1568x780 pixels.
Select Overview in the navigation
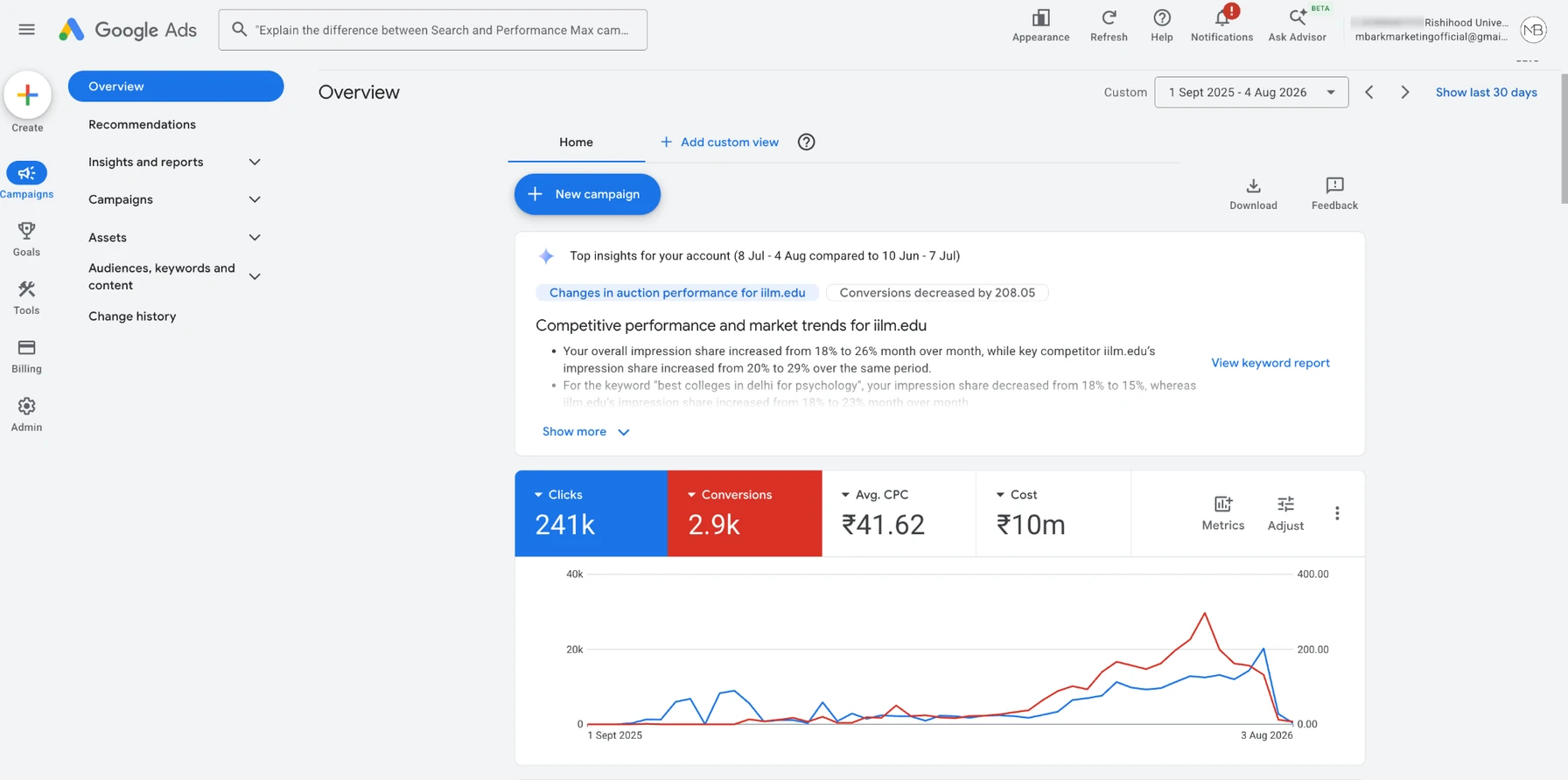(x=176, y=87)
